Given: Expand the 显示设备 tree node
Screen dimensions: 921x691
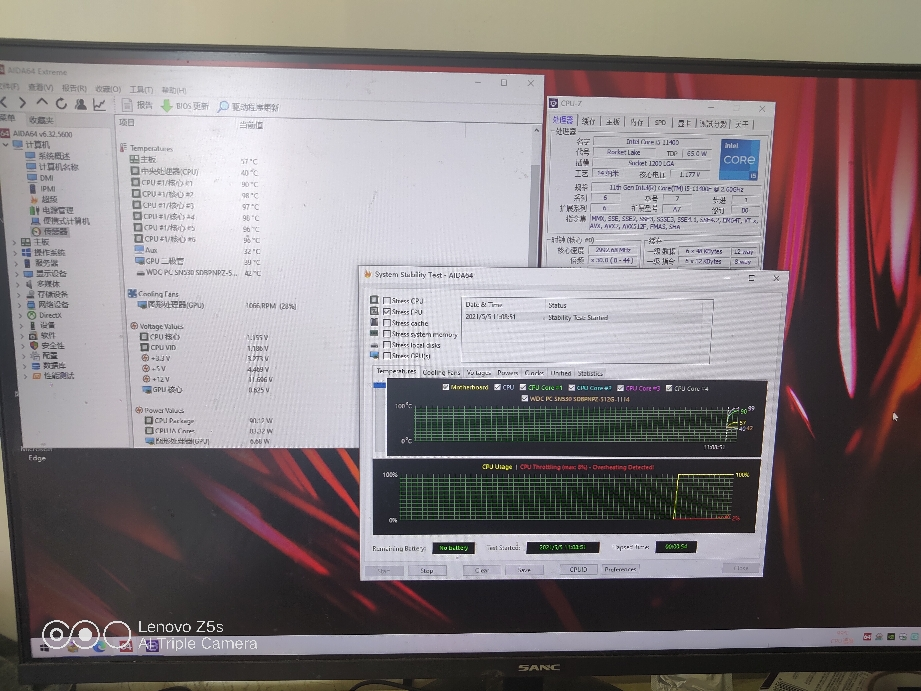Looking at the screenshot, I should [x=16, y=273].
